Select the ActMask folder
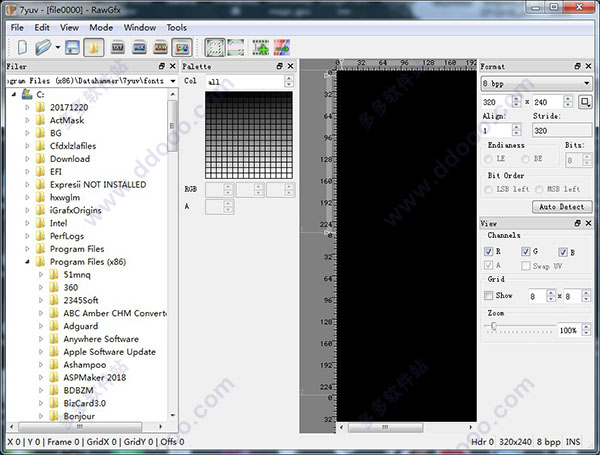 (x=67, y=120)
